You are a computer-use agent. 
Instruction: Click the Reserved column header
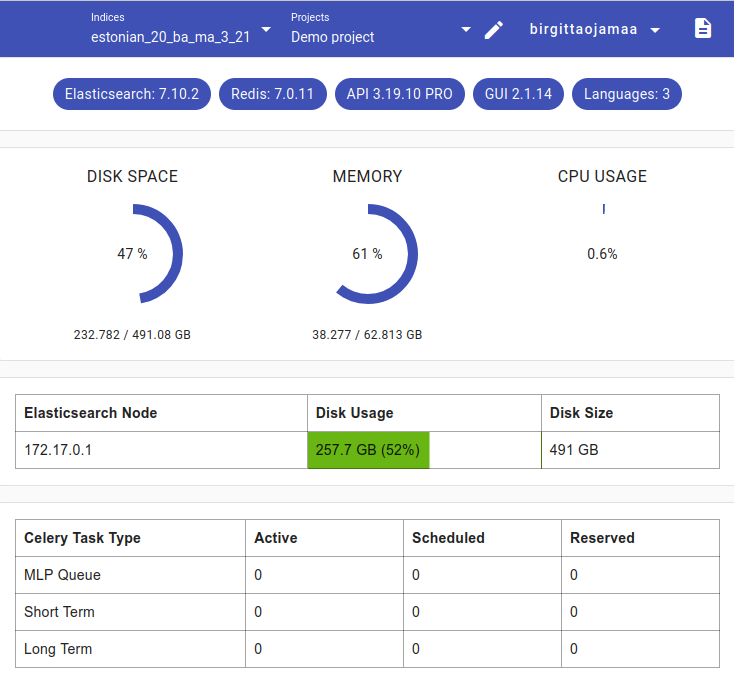pos(640,538)
